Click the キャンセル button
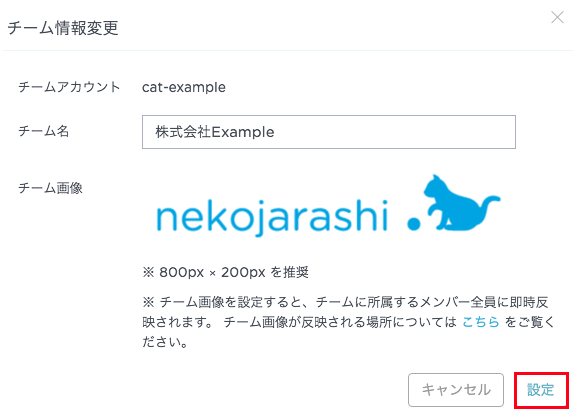This screenshot has height=416, width=580. [x=456, y=390]
